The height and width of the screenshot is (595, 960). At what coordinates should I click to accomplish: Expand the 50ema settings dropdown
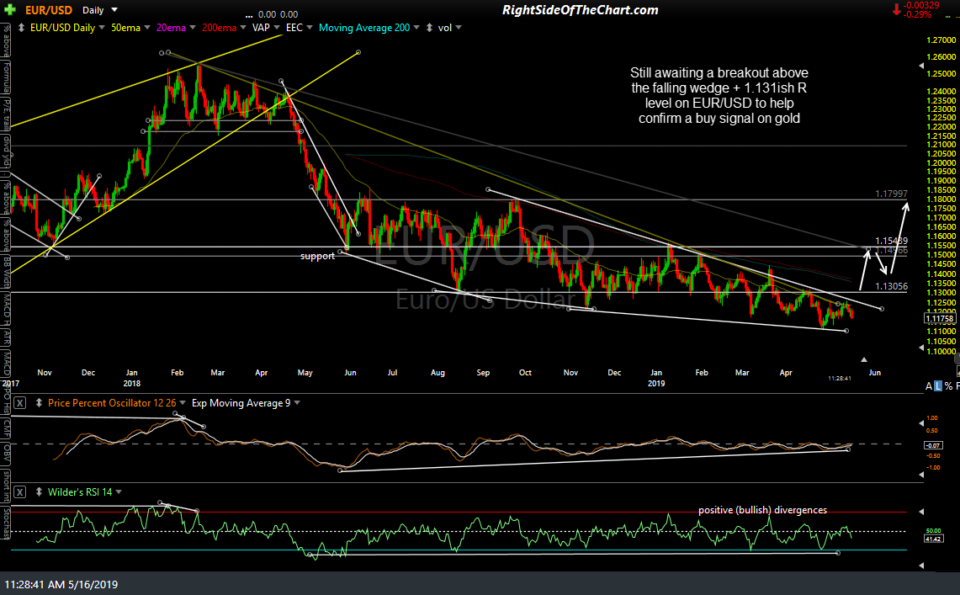tap(147, 27)
